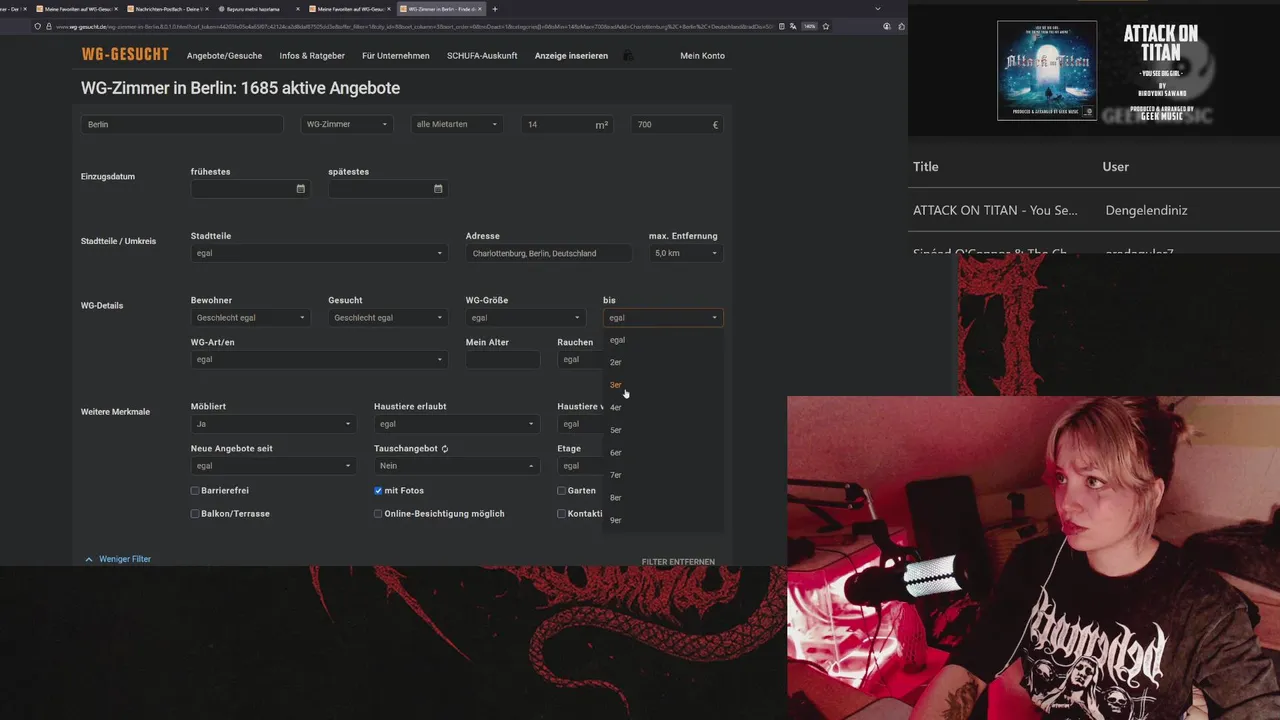Click the Adresse Charlottenburg field

point(549,253)
